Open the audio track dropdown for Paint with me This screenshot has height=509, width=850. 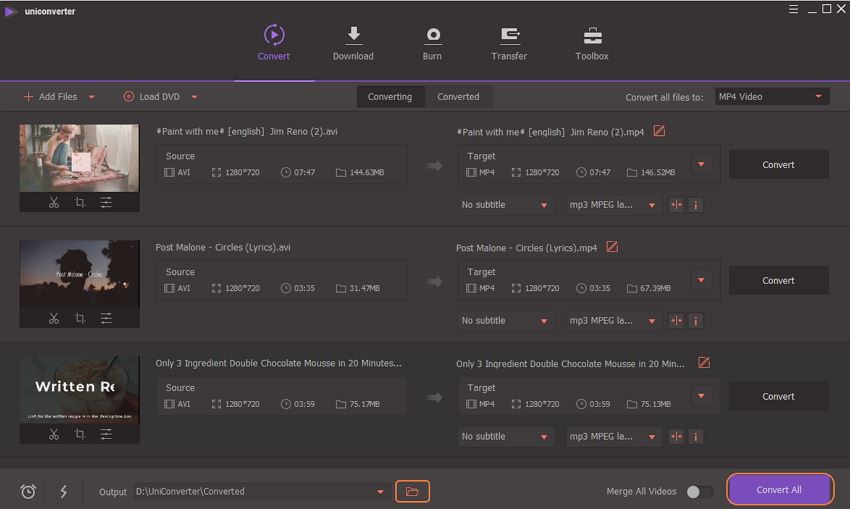tap(613, 205)
